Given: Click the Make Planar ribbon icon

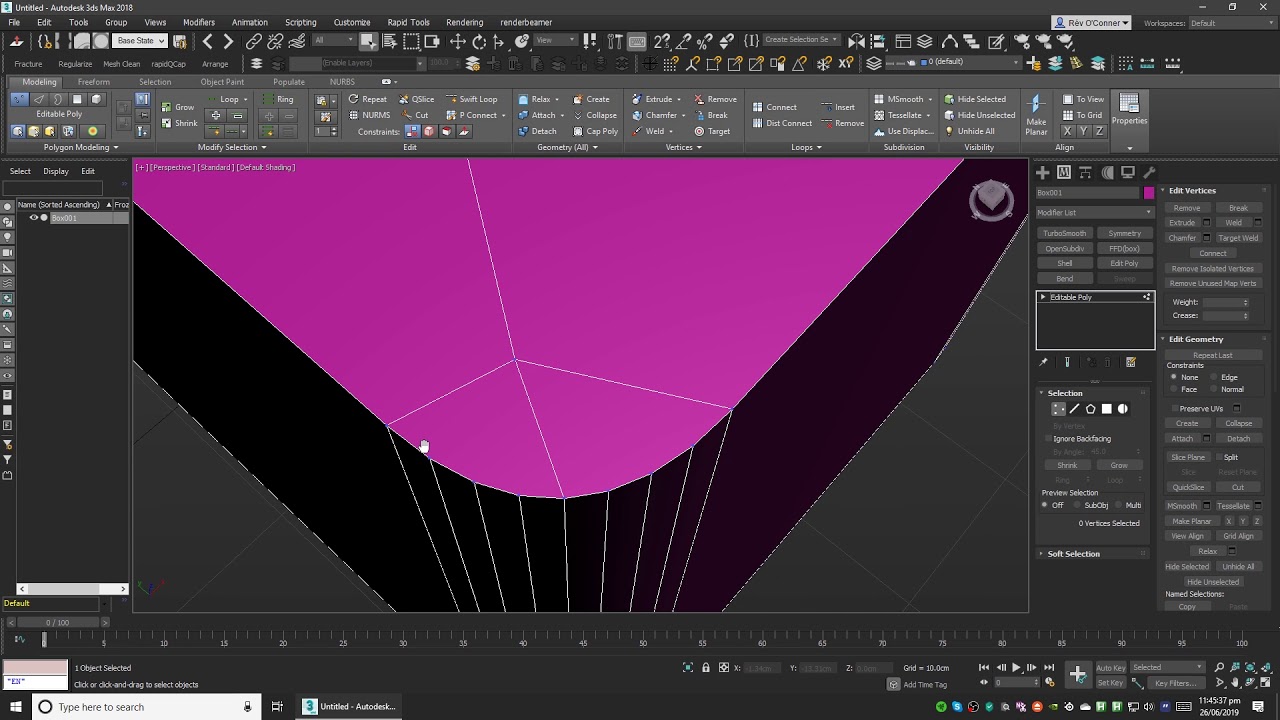Looking at the screenshot, I should (1036, 115).
